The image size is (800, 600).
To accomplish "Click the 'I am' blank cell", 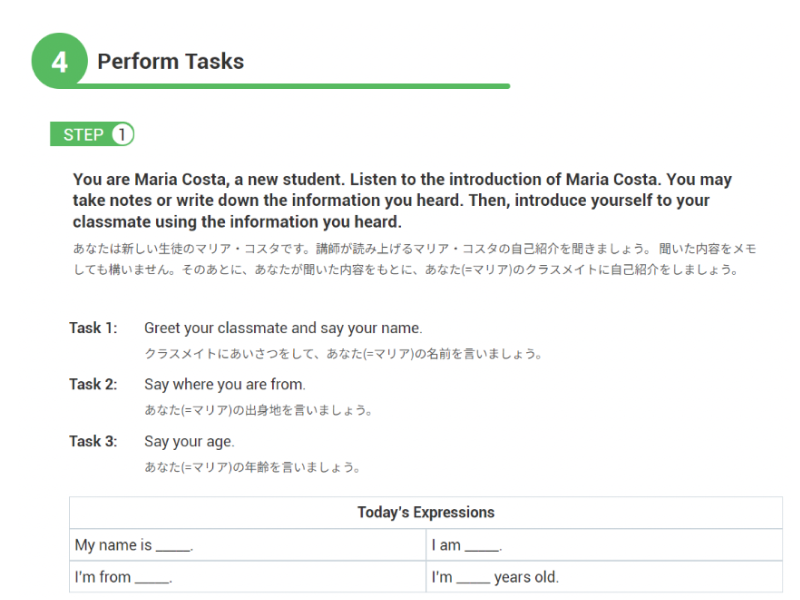I will 604,545.
